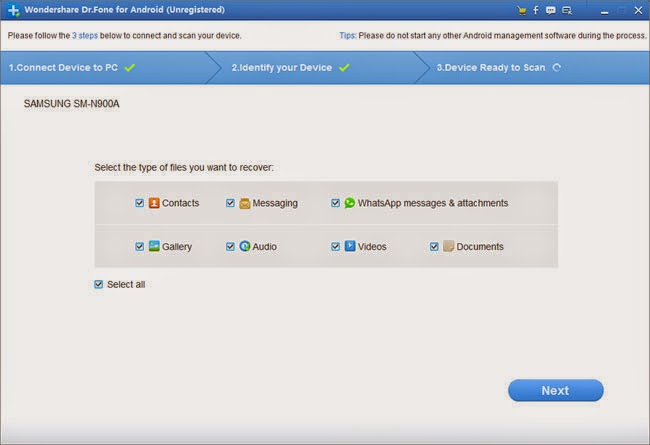Viewport: 650px width, 445px height.
Task: Uncheck the Gallery checkbox
Action: point(139,246)
